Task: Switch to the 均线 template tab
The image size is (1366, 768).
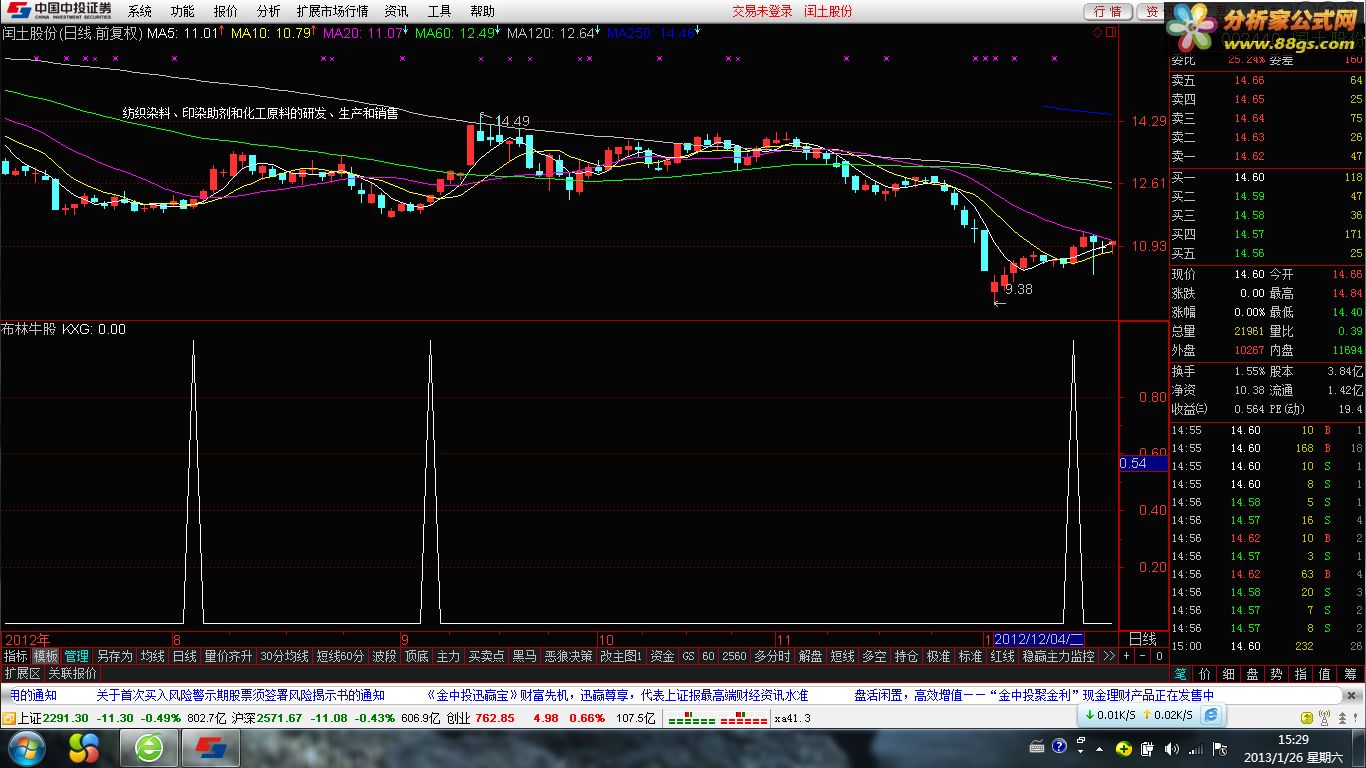Action: pos(152,656)
